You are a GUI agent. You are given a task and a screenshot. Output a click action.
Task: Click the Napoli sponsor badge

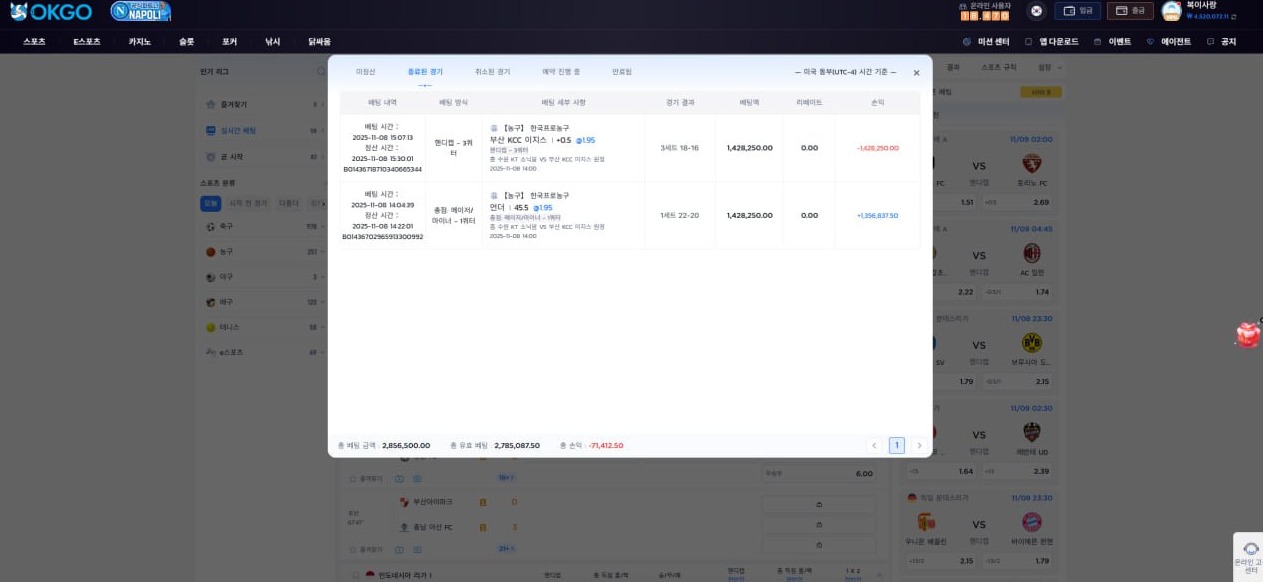click(x=140, y=12)
